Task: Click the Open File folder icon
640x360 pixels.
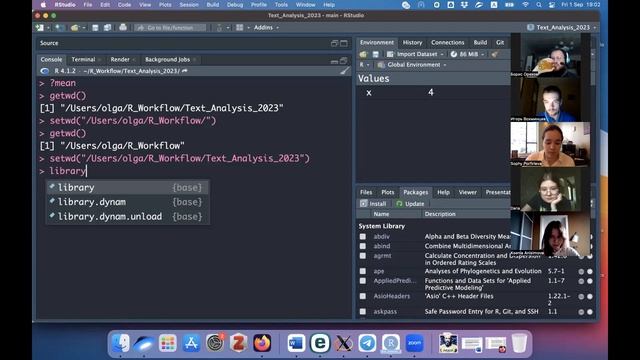Action: coord(75,27)
